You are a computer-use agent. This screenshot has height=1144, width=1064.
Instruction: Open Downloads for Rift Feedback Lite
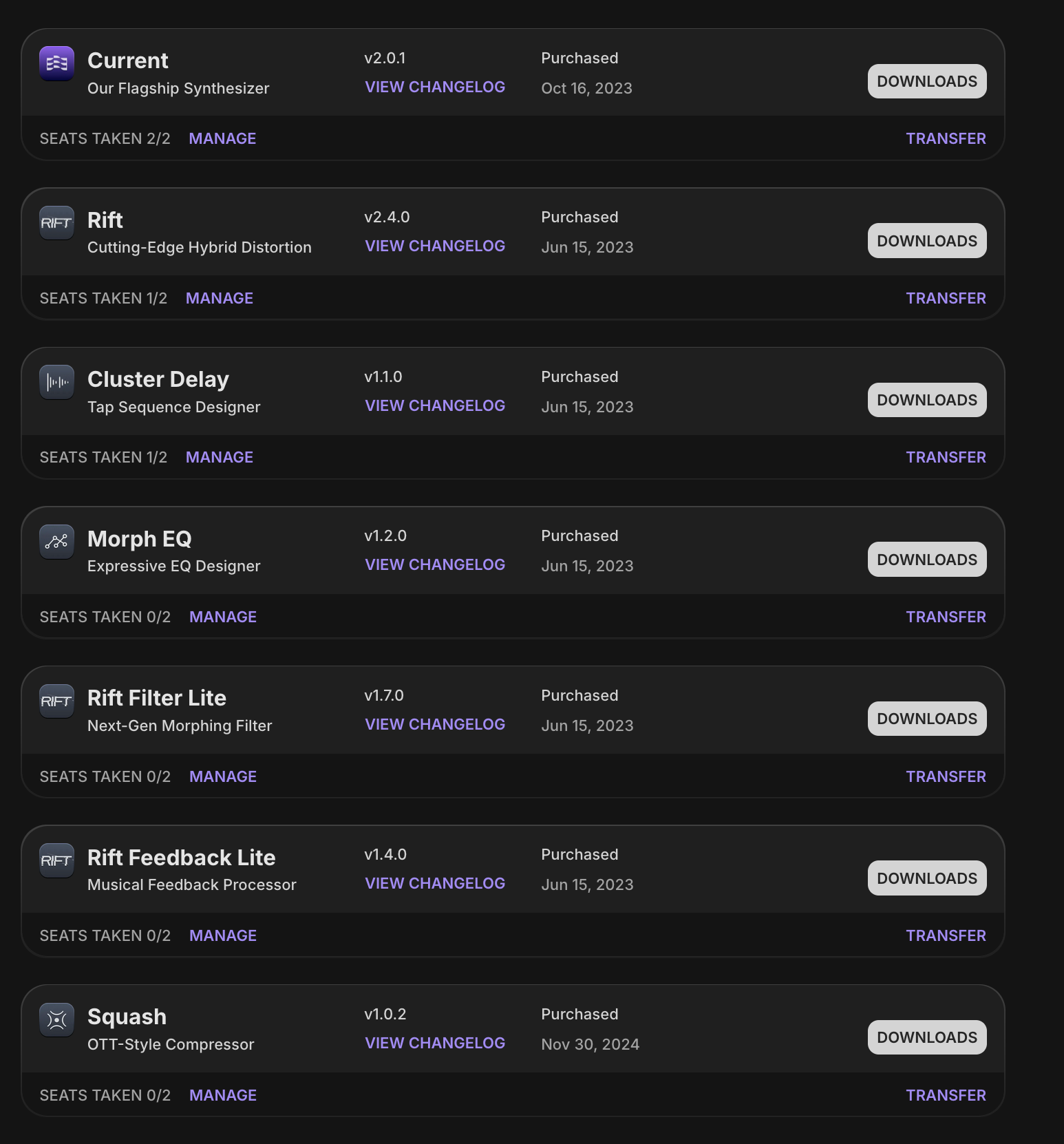(927, 878)
